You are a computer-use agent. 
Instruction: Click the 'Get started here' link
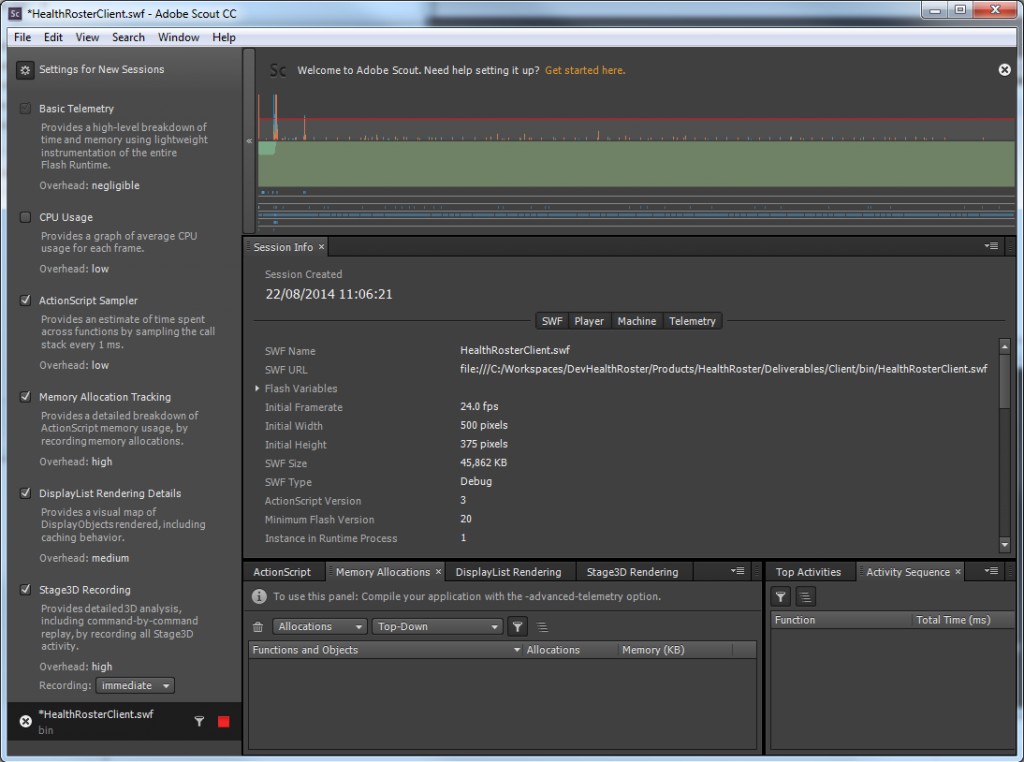pyautogui.click(x=585, y=71)
